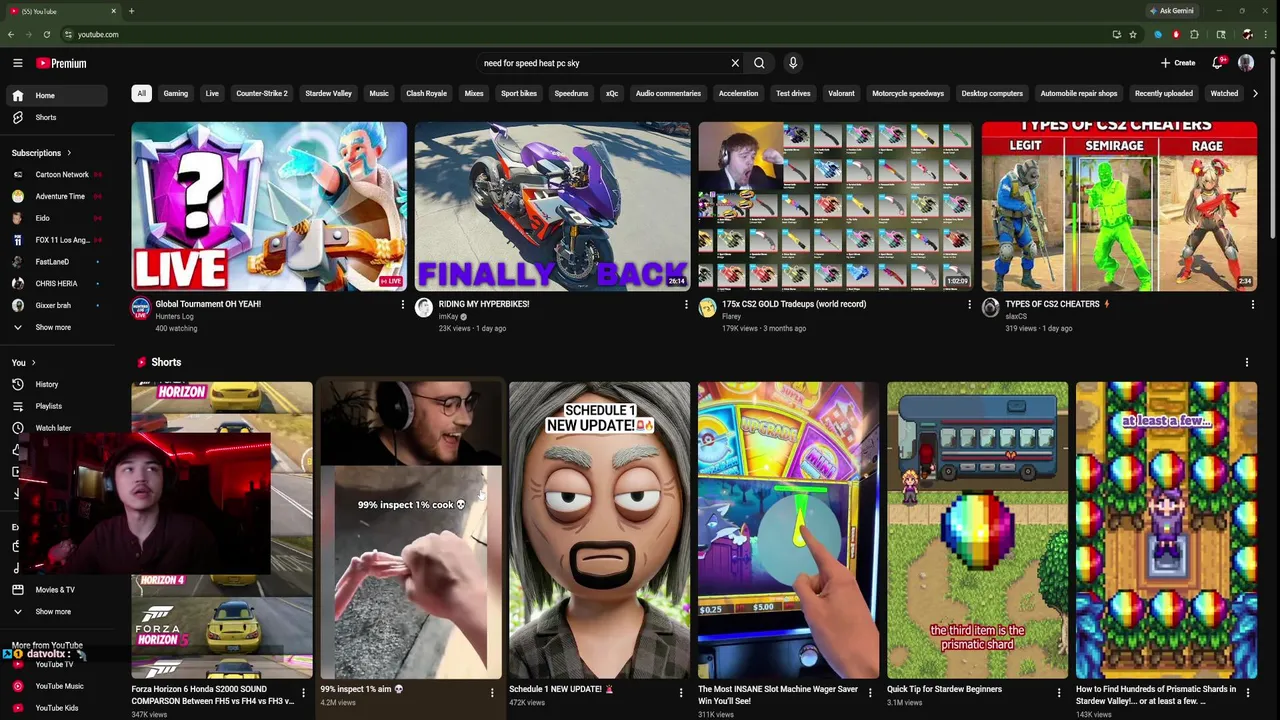Open the notifications bell
1280x720 pixels.
1218,63
